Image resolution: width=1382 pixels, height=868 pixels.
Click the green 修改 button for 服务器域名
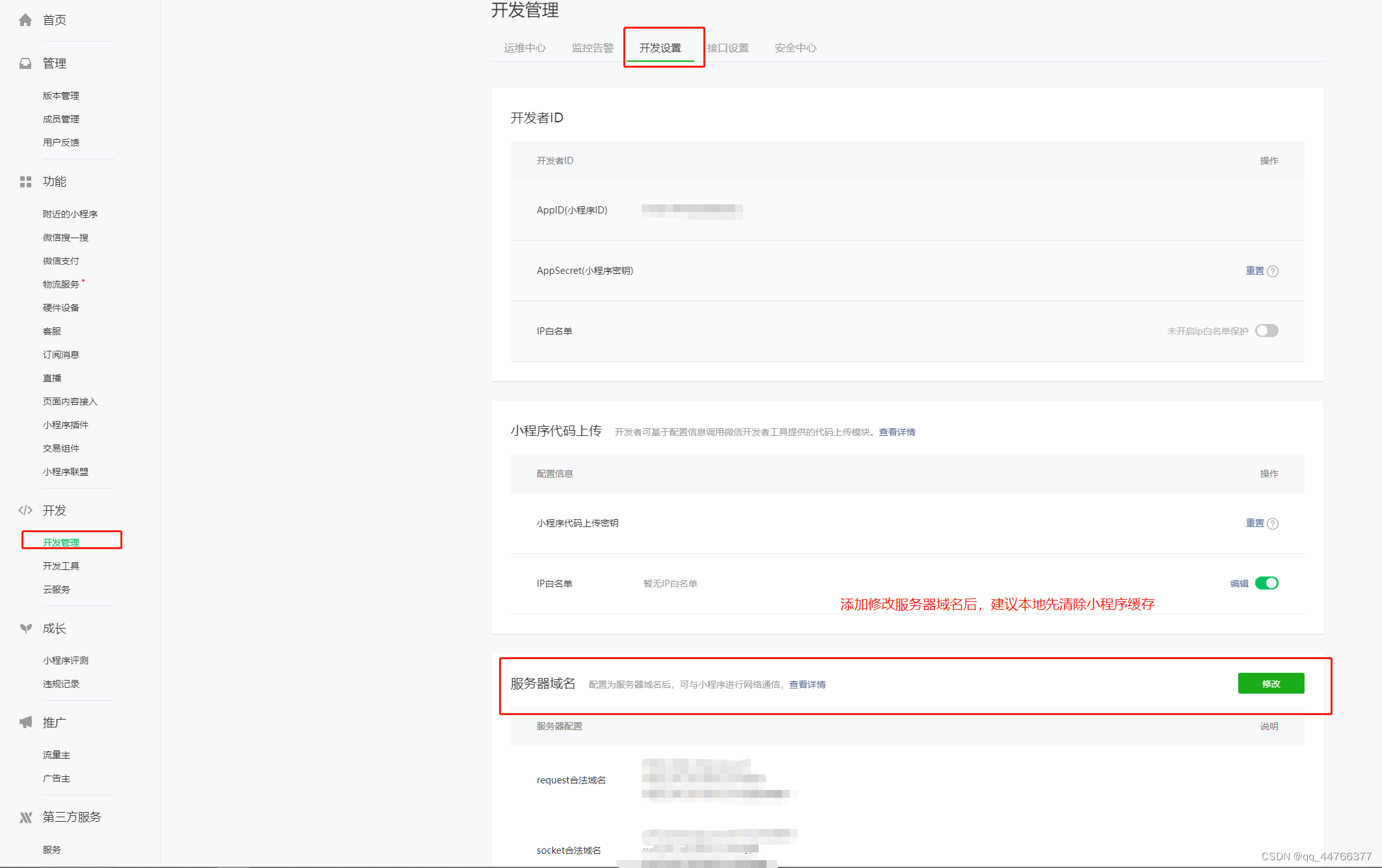(1270, 684)
